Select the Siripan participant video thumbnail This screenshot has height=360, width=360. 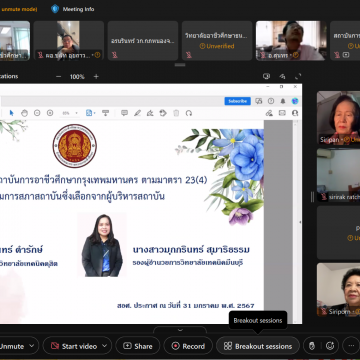(x=338, y=118)
